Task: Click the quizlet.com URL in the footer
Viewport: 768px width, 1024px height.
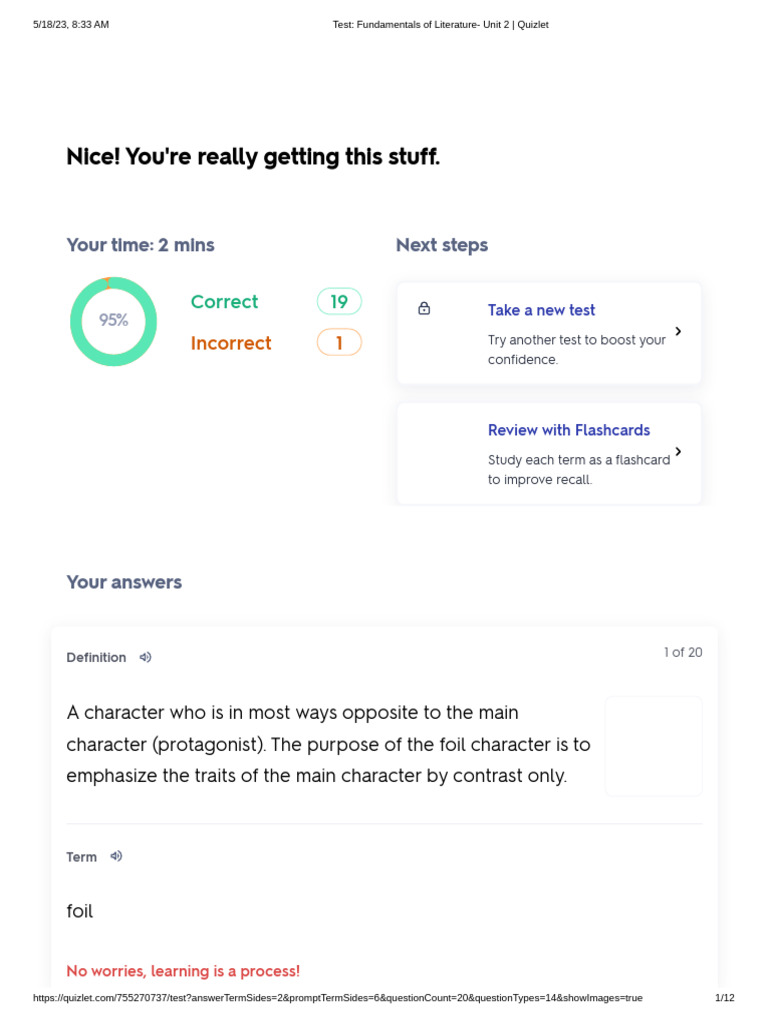Action: point(338,998)
